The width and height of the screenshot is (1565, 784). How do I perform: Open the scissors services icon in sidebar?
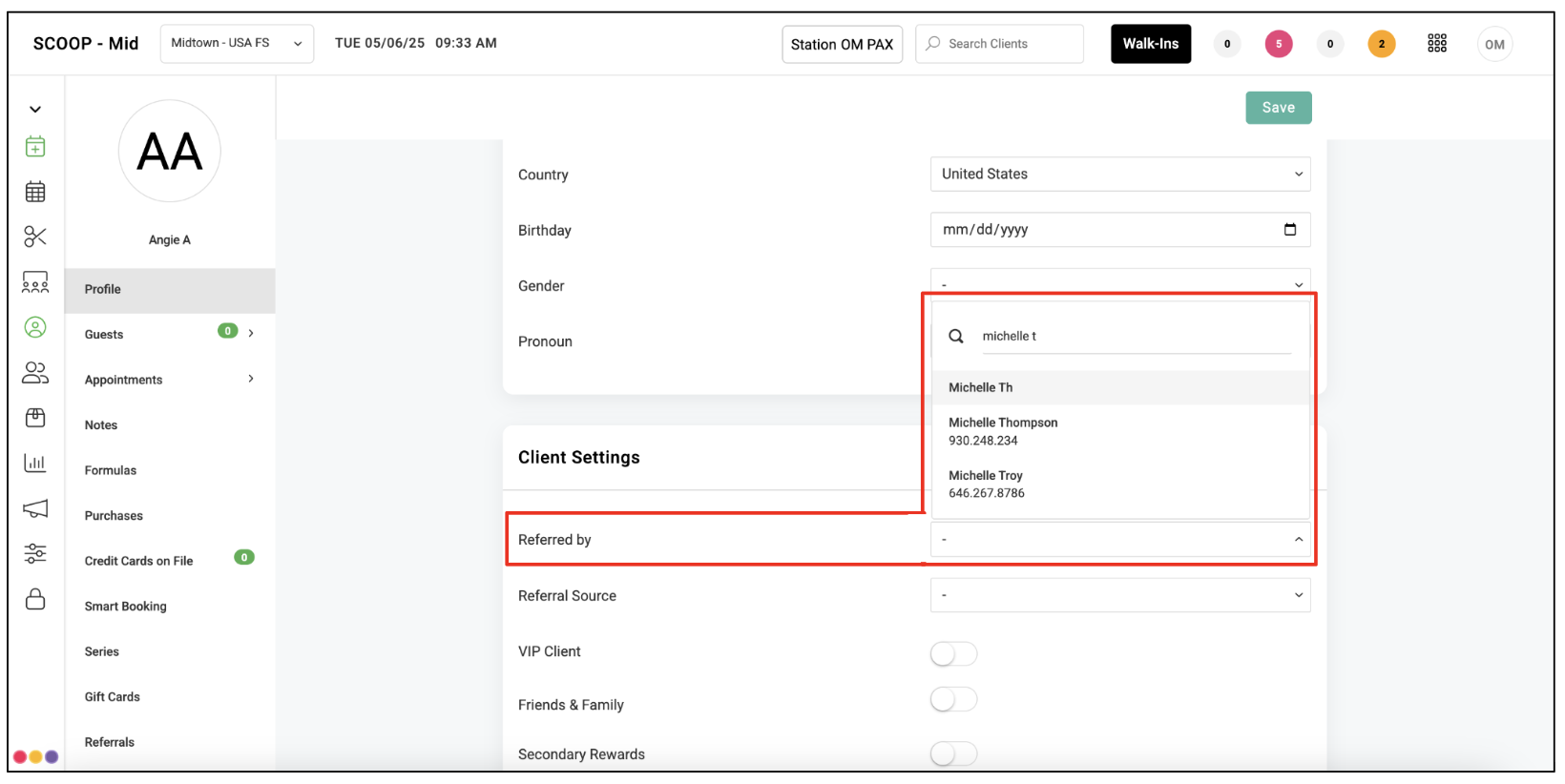(x=35, y=237)
